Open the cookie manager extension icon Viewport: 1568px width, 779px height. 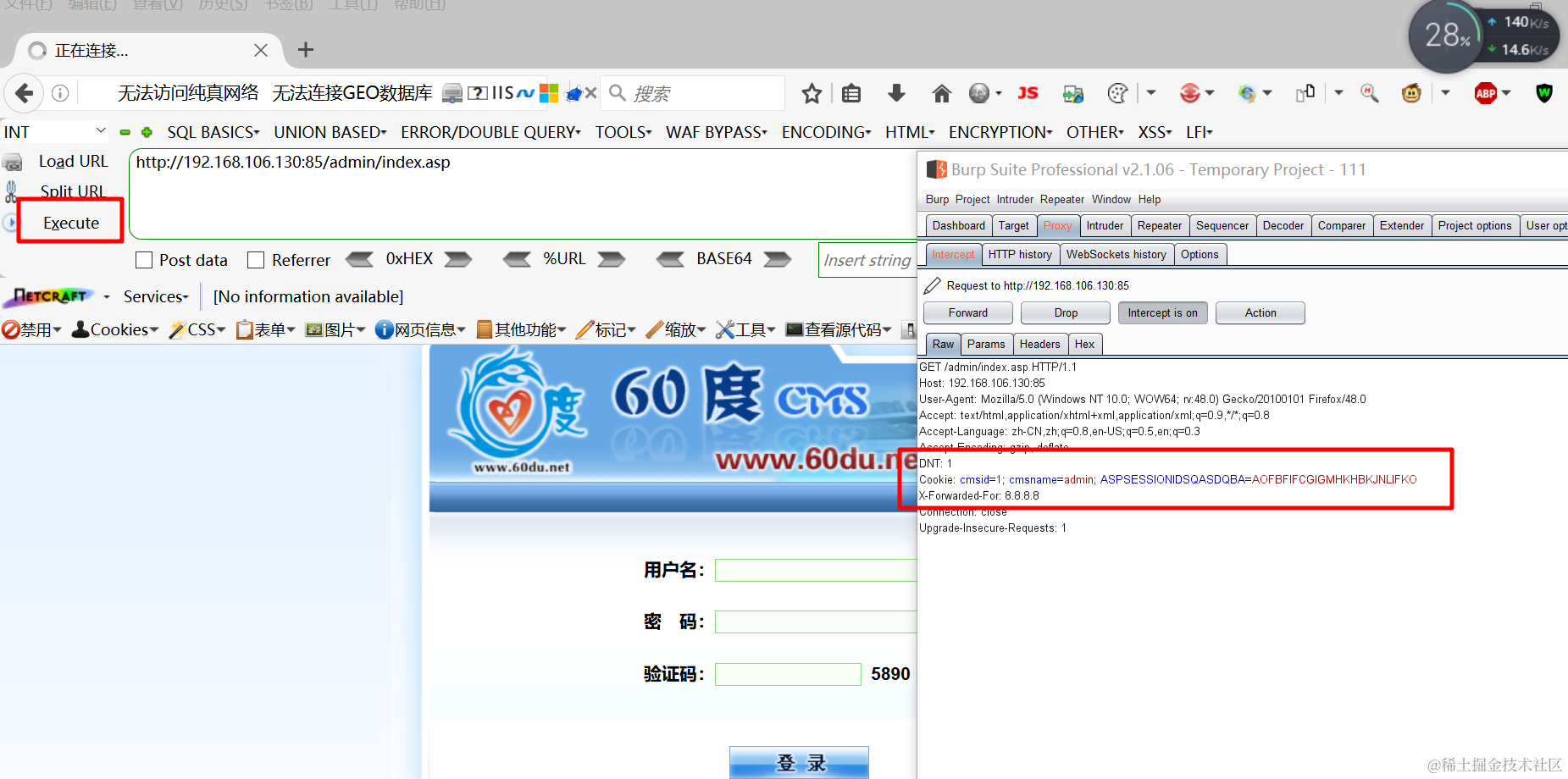tap(1118, 93)
